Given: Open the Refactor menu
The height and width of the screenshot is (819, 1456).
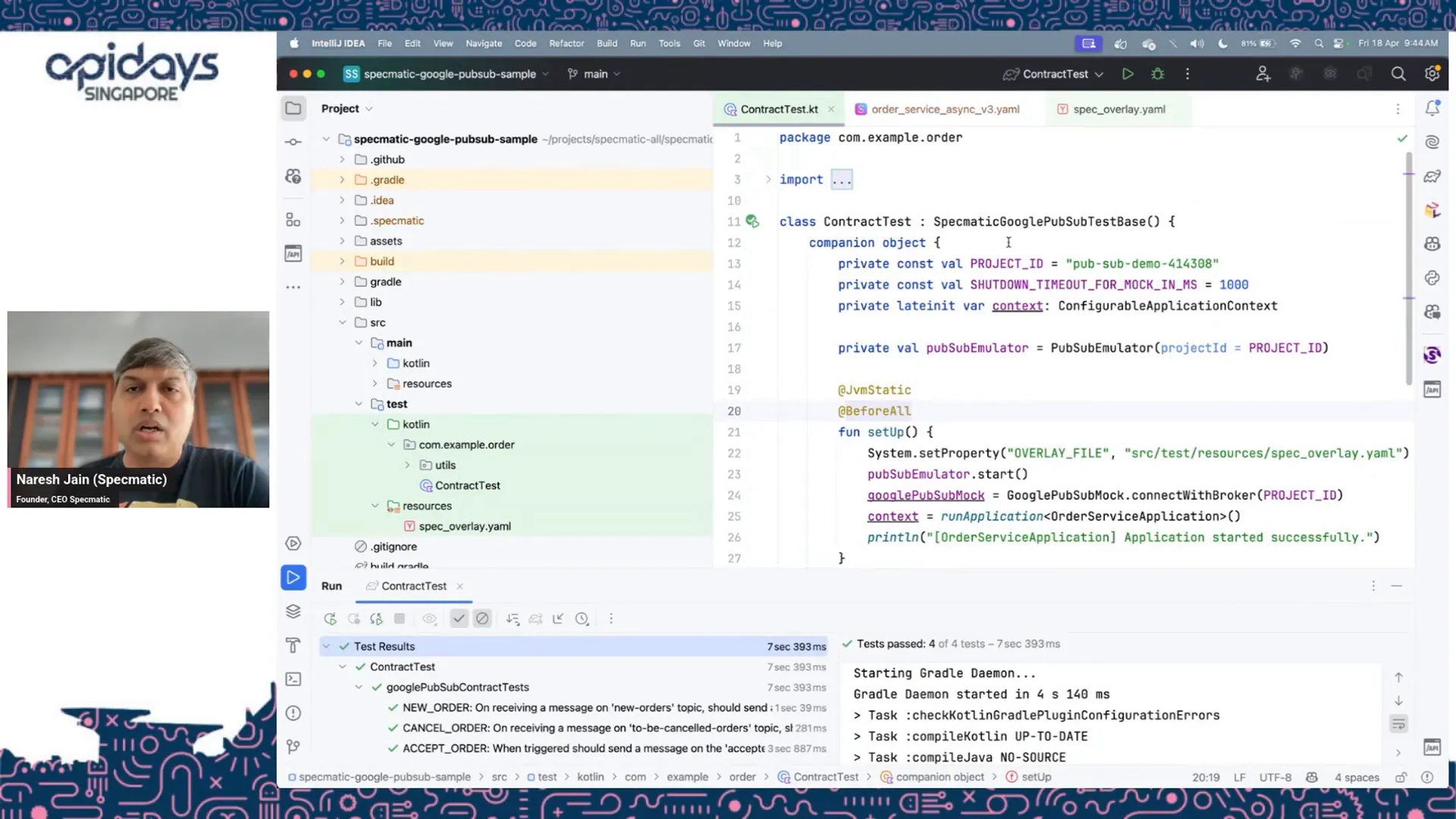Looking at the screenshot, I should coord(566,43).
